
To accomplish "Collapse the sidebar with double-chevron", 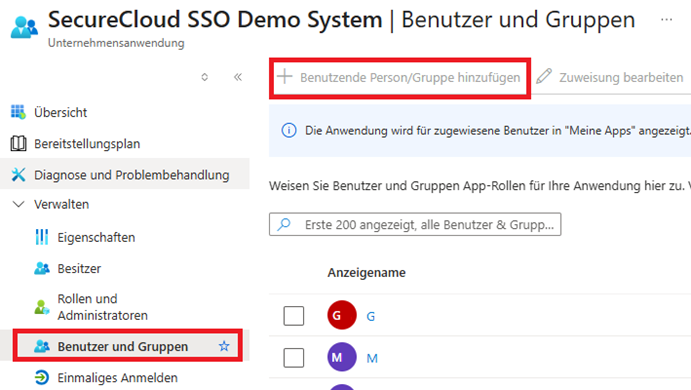I will 238,77.
